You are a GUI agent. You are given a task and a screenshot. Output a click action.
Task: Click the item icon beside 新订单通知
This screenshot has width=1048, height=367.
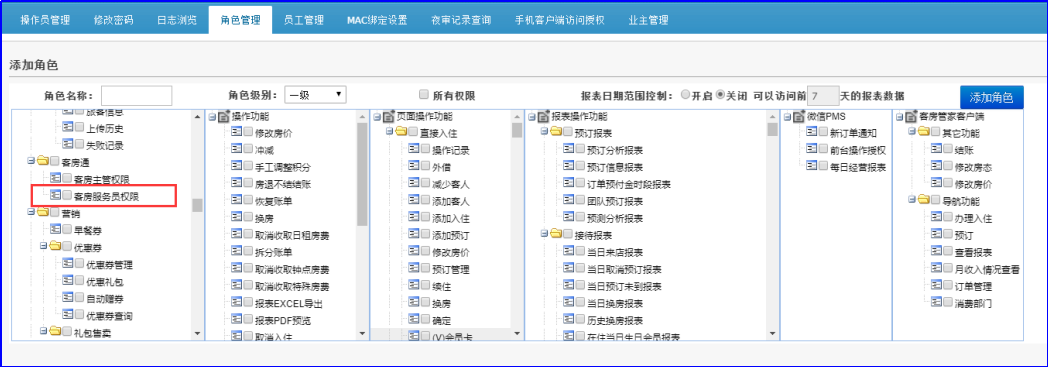tap(812, 132)
